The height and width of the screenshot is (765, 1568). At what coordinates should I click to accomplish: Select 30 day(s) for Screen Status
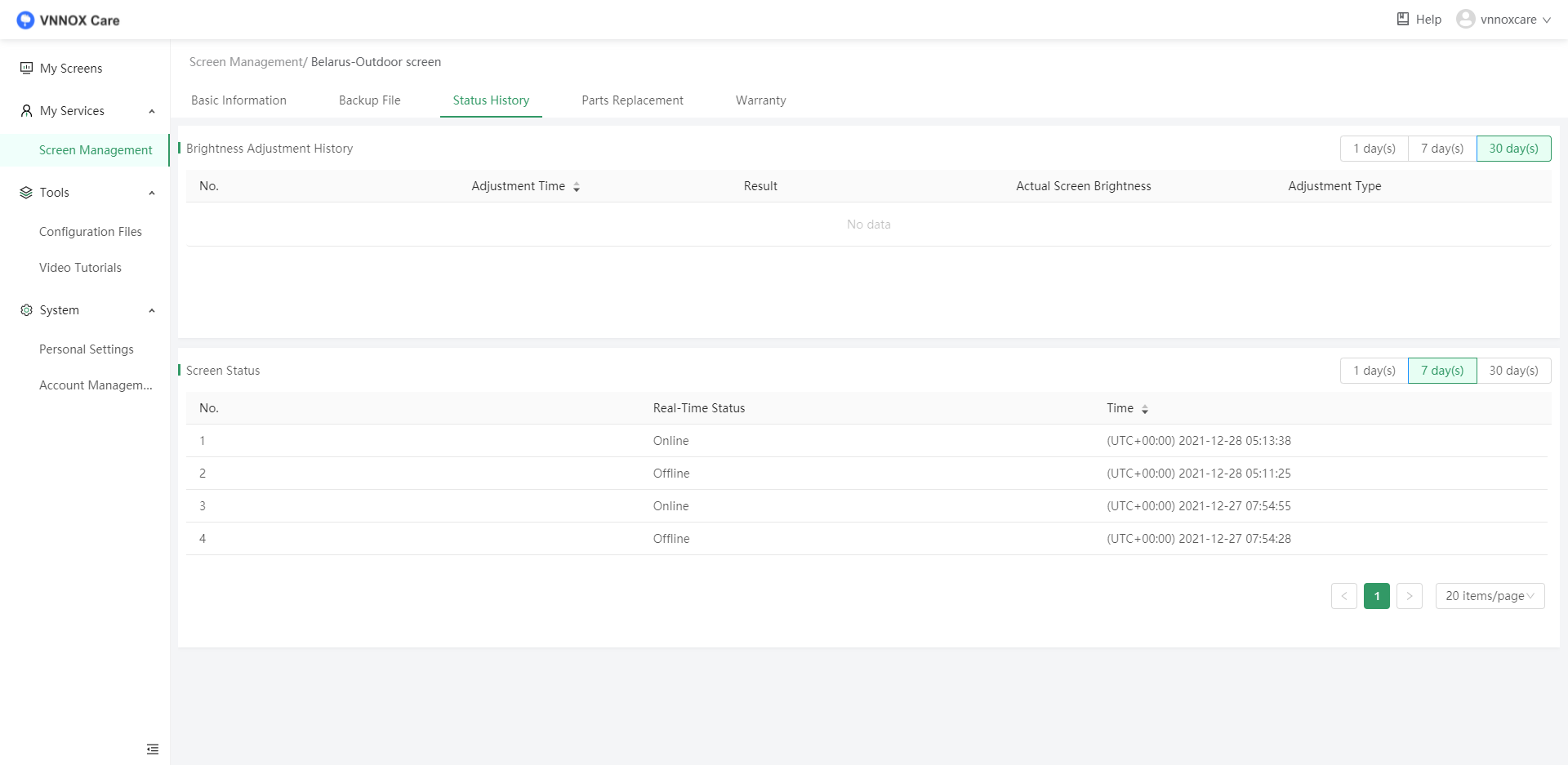coord(1512,371)
